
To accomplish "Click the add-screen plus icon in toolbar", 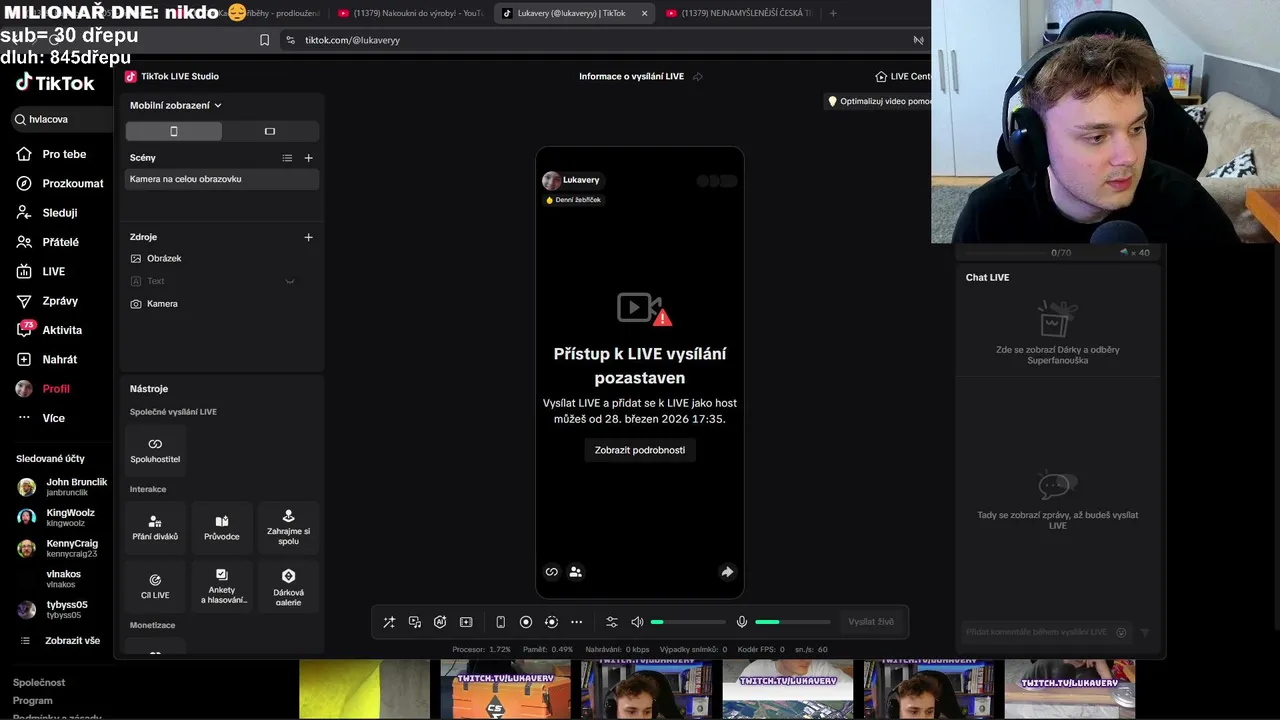I will pos(466,622).
